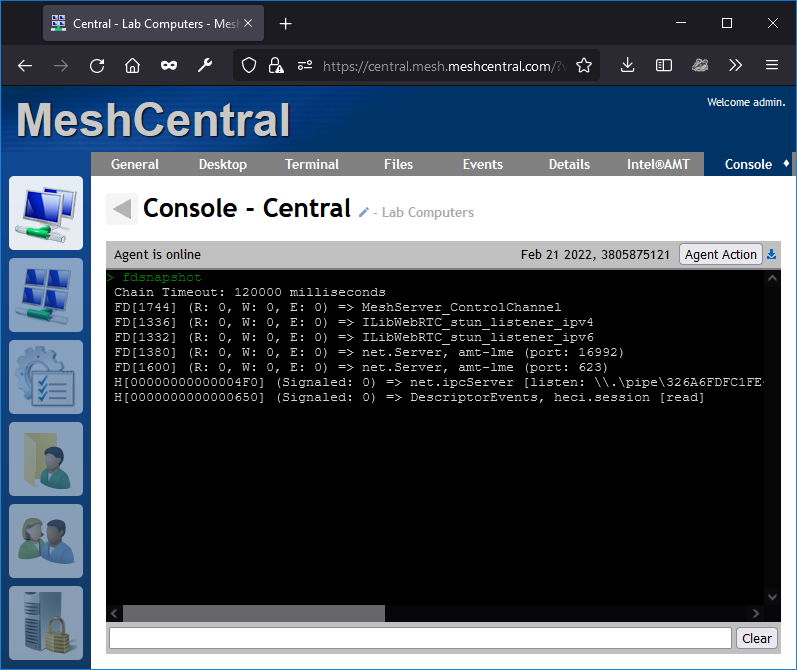The width and height of the screenshot is (797, 670).
Task: Switch to the Details tab
Action: tap(569, 164)
